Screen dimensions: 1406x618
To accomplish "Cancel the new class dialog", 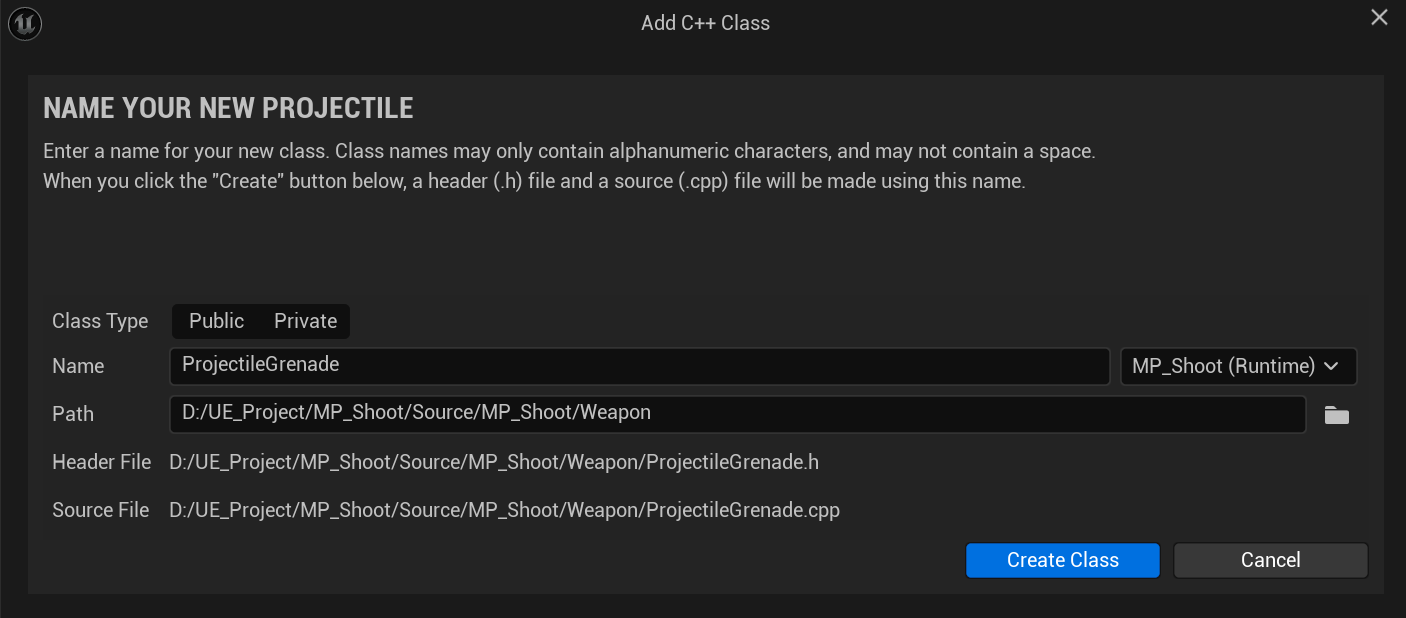I will coord(1270,560).
